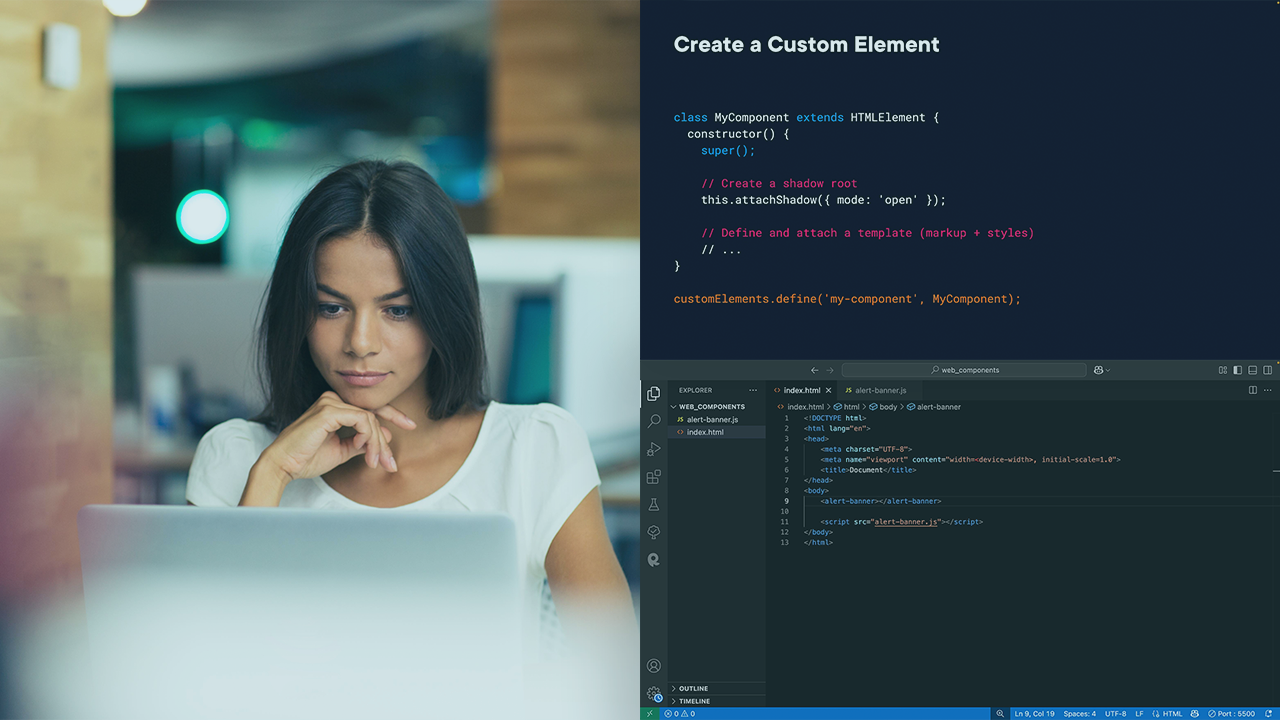Split the editor using split icon
1280x720 pixels.
point(1253,390)
